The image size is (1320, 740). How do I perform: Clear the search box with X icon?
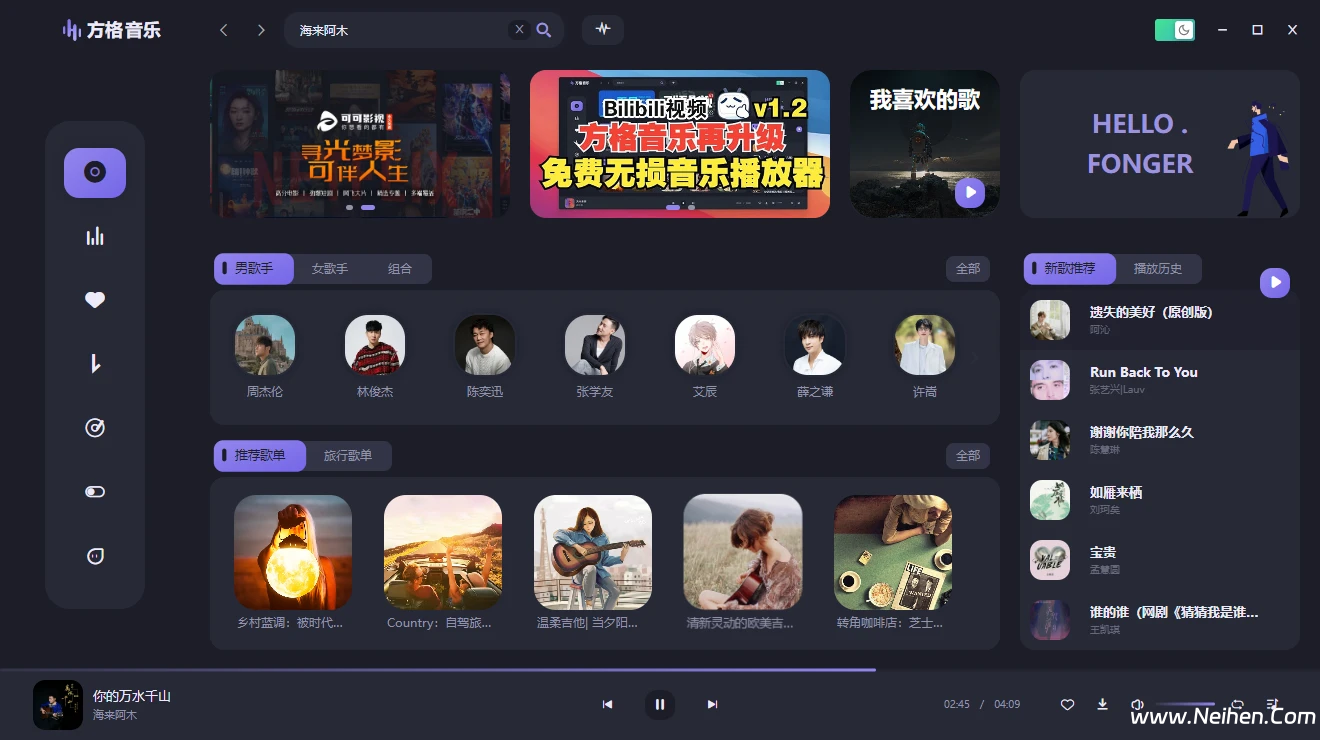coord(519,30)
